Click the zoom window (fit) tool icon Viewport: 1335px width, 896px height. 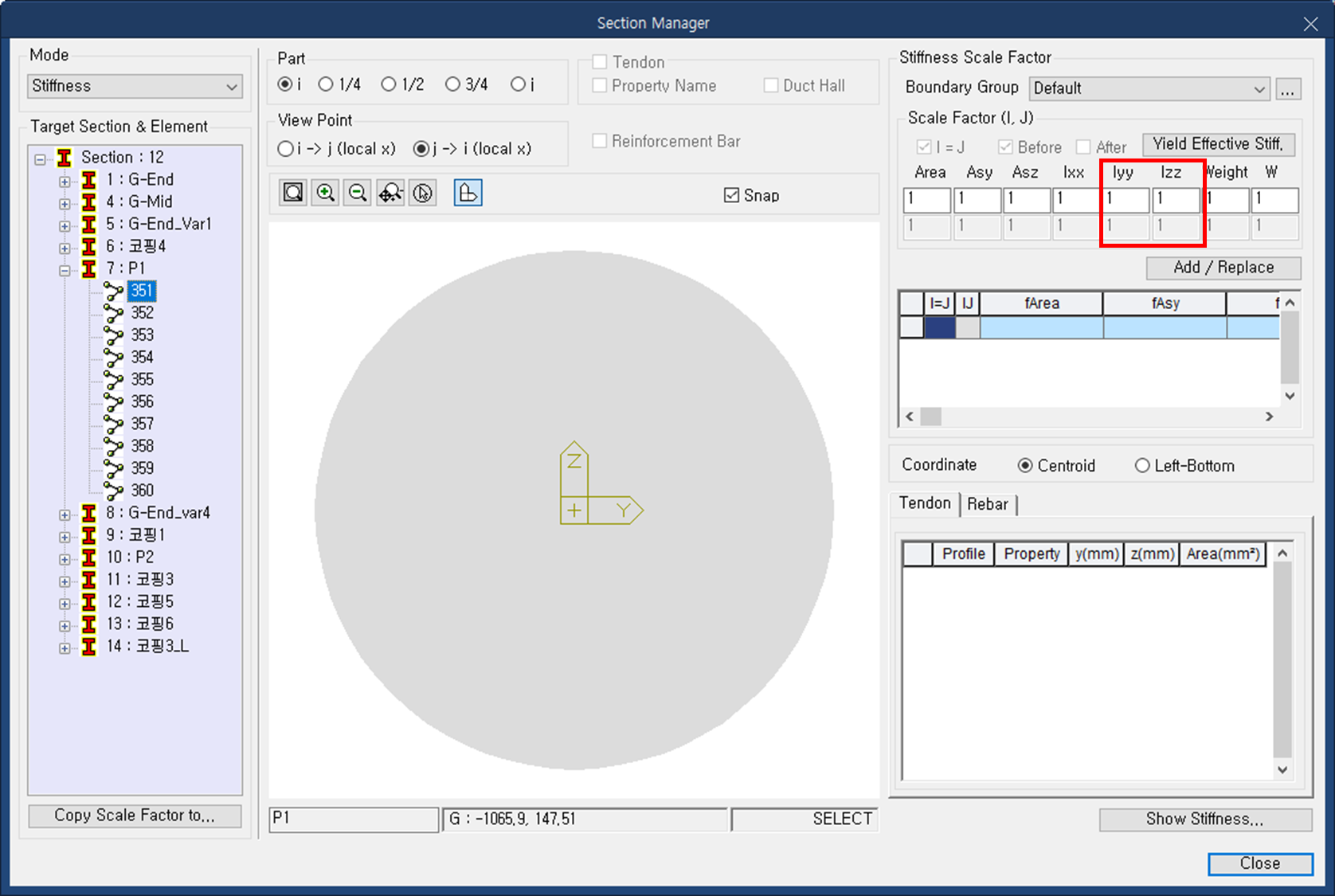point(293,193)
